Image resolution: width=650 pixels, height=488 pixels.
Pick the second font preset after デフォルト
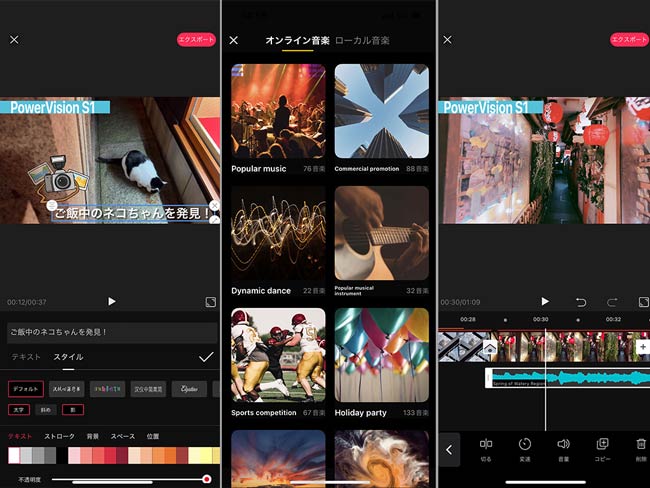tap(67, 389)
